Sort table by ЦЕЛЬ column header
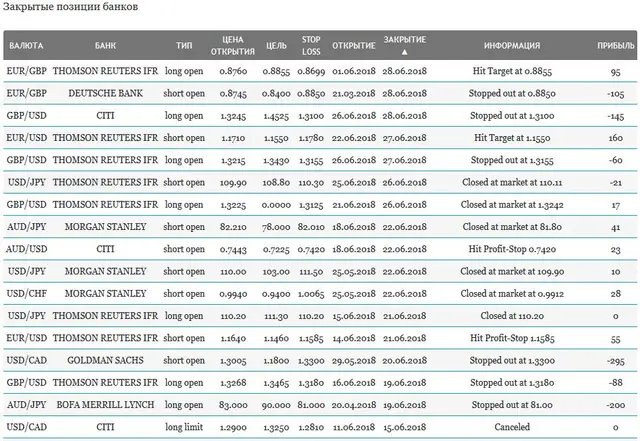 [x=276, y=45]
